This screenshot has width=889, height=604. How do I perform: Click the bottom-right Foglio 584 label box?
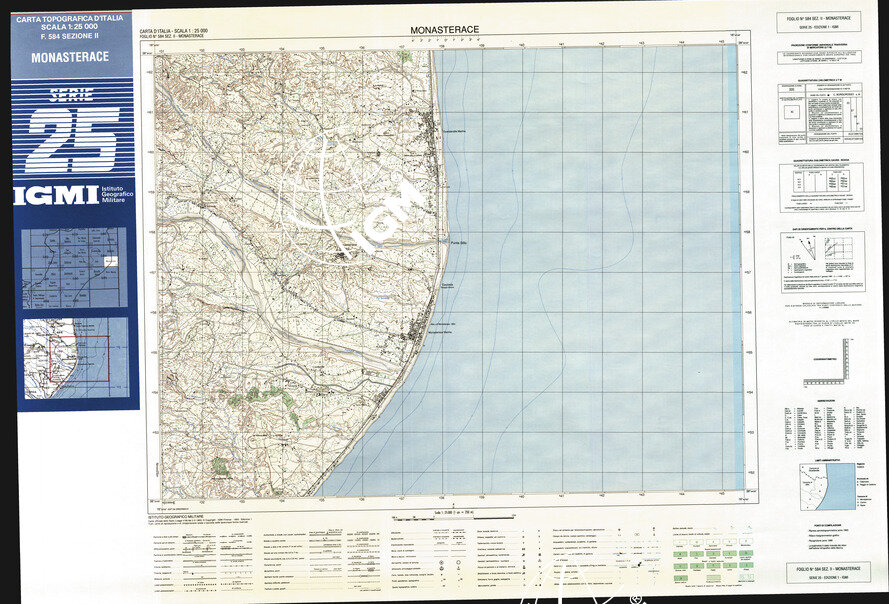point(818,571)
